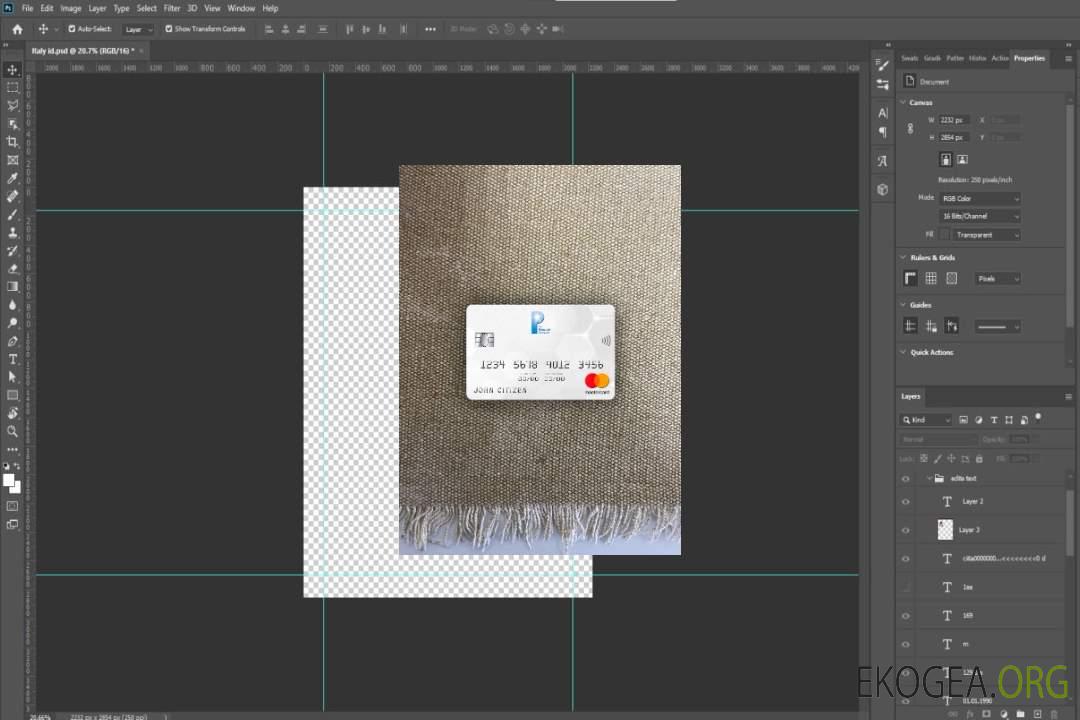Pick the Horizontal Type tool

[13, 359]
